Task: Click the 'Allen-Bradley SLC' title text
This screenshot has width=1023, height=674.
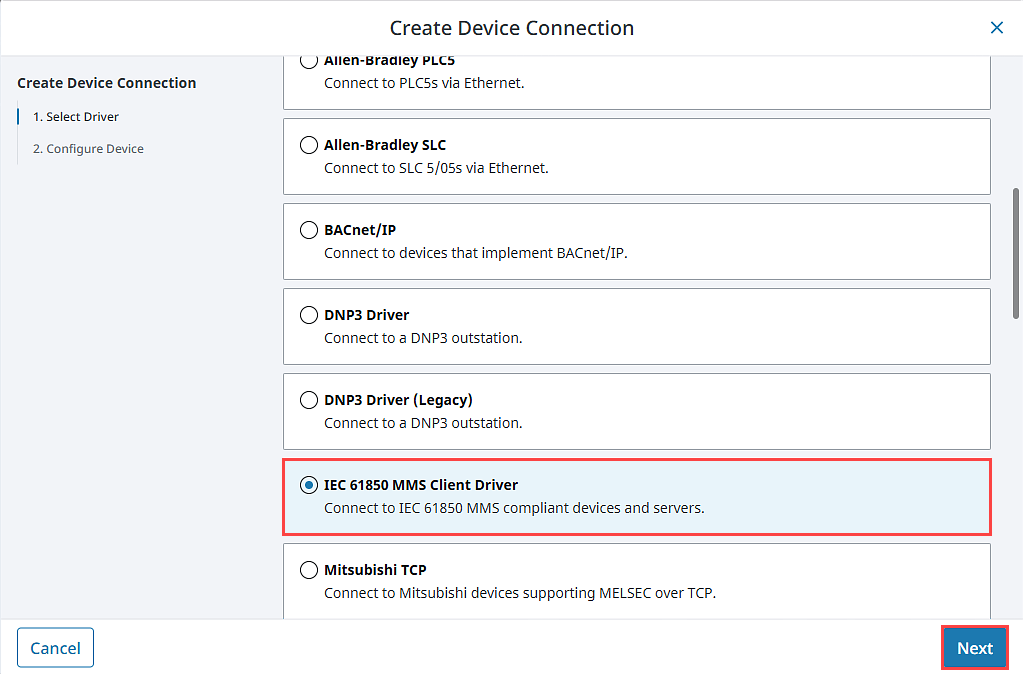Action: pos(385,145)
